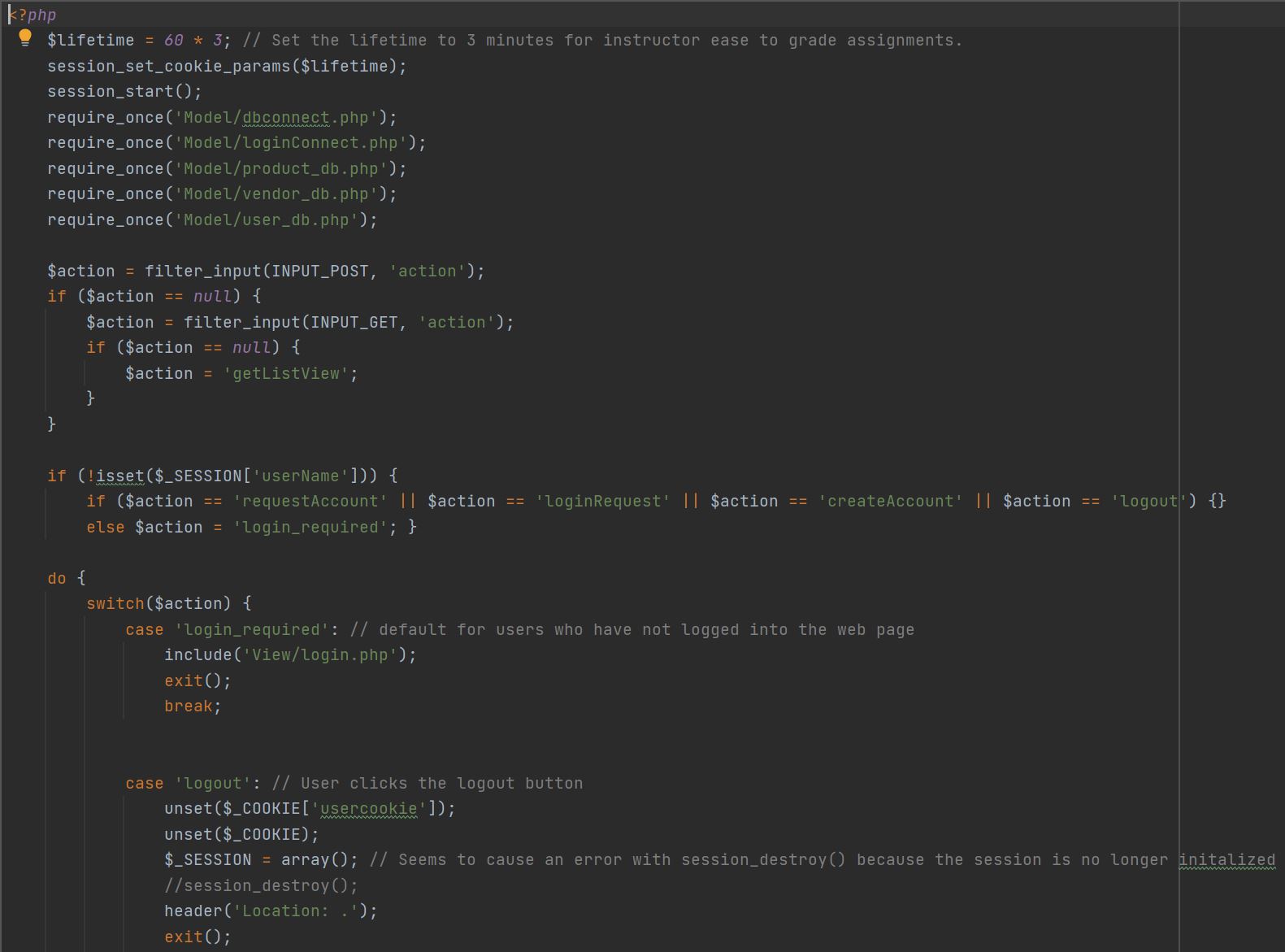Click the session_set_cookie_params call
The image size is (1285, 952).
pyautogui.click(x=227, y=66)
